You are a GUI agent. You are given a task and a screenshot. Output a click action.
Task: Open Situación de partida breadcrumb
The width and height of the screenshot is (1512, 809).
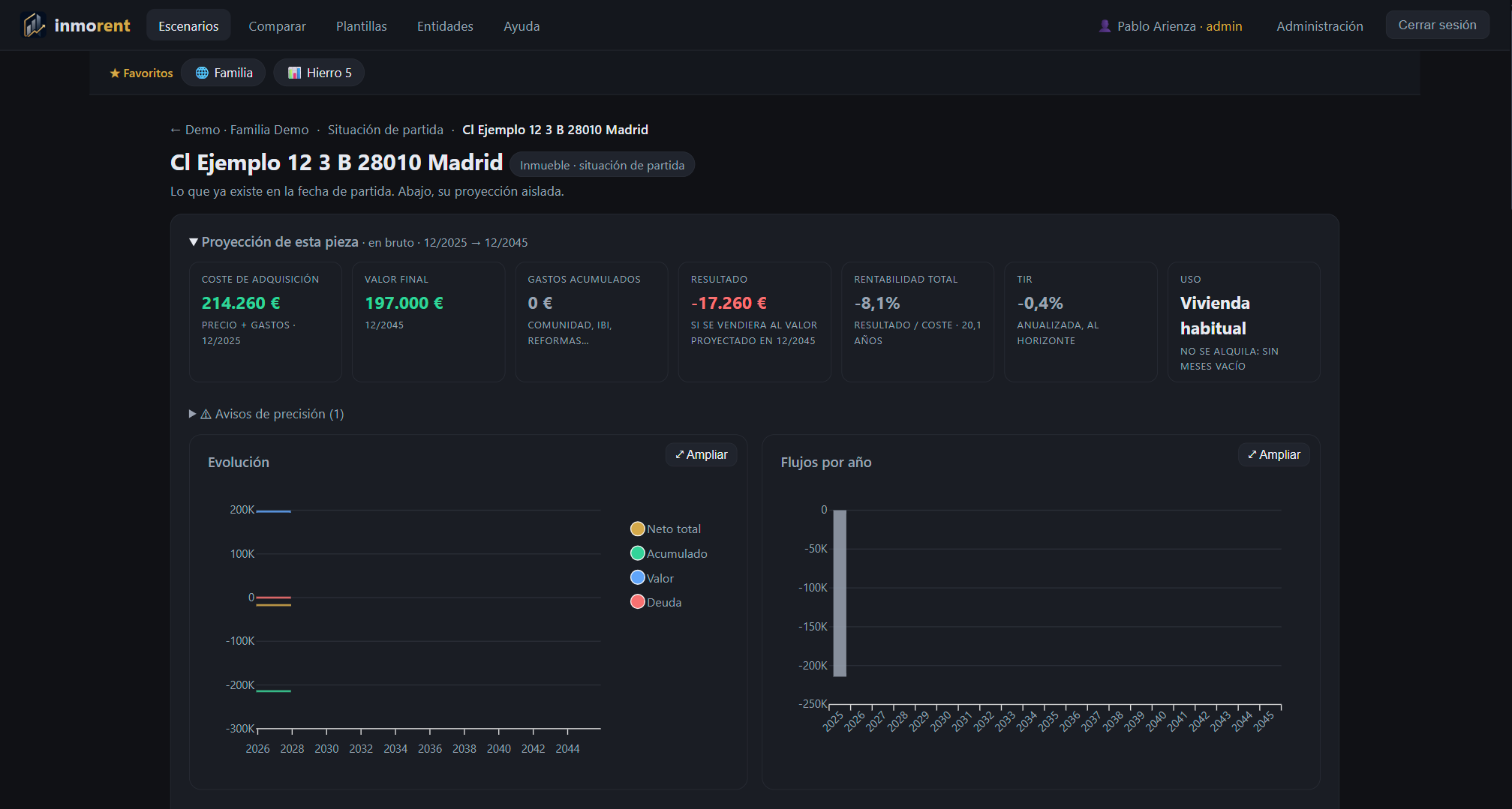point(385,130)
